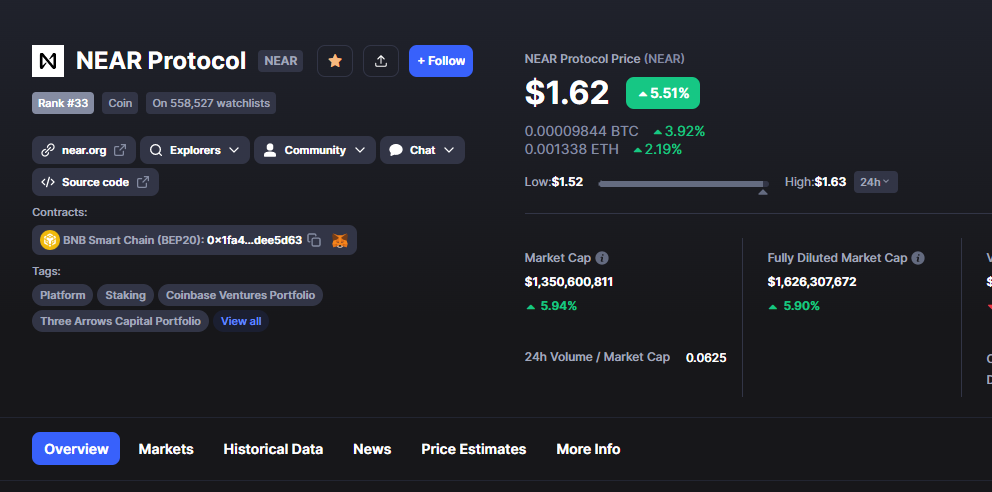
Task: Open the Community dropdown
Action: [314, 150]
